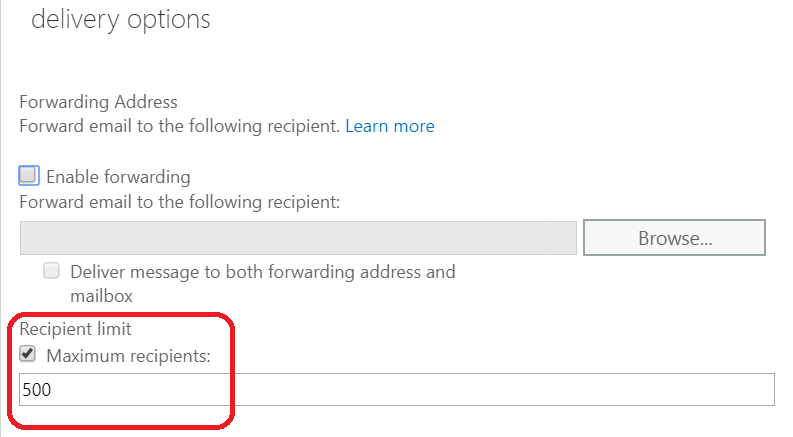Screen dimensions: 793x437
Task: Click the 'Forward email to the following recipient:' field label
Action: [180, 202]
